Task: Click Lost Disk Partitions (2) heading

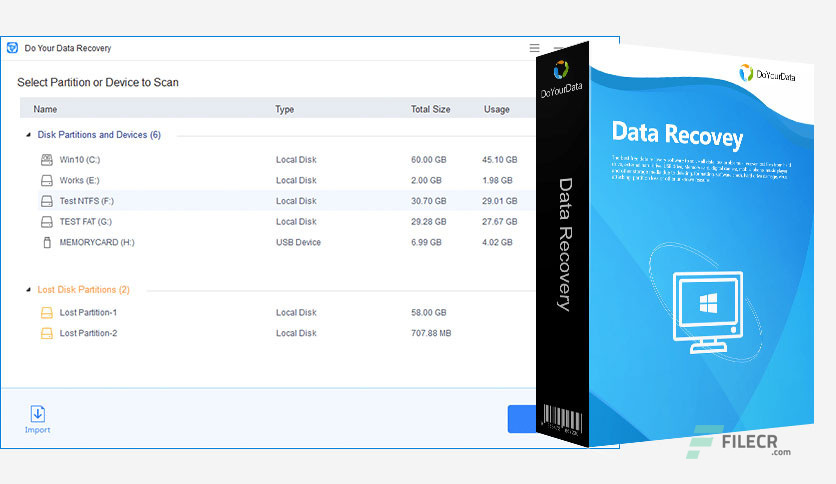Action: click(83, 289)
